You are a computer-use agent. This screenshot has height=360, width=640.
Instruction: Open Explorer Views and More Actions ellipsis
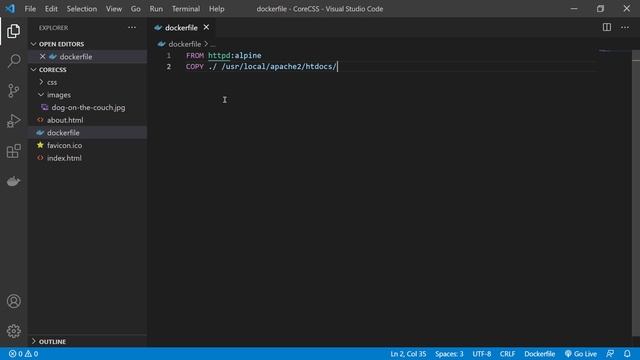tap(132, 27)
